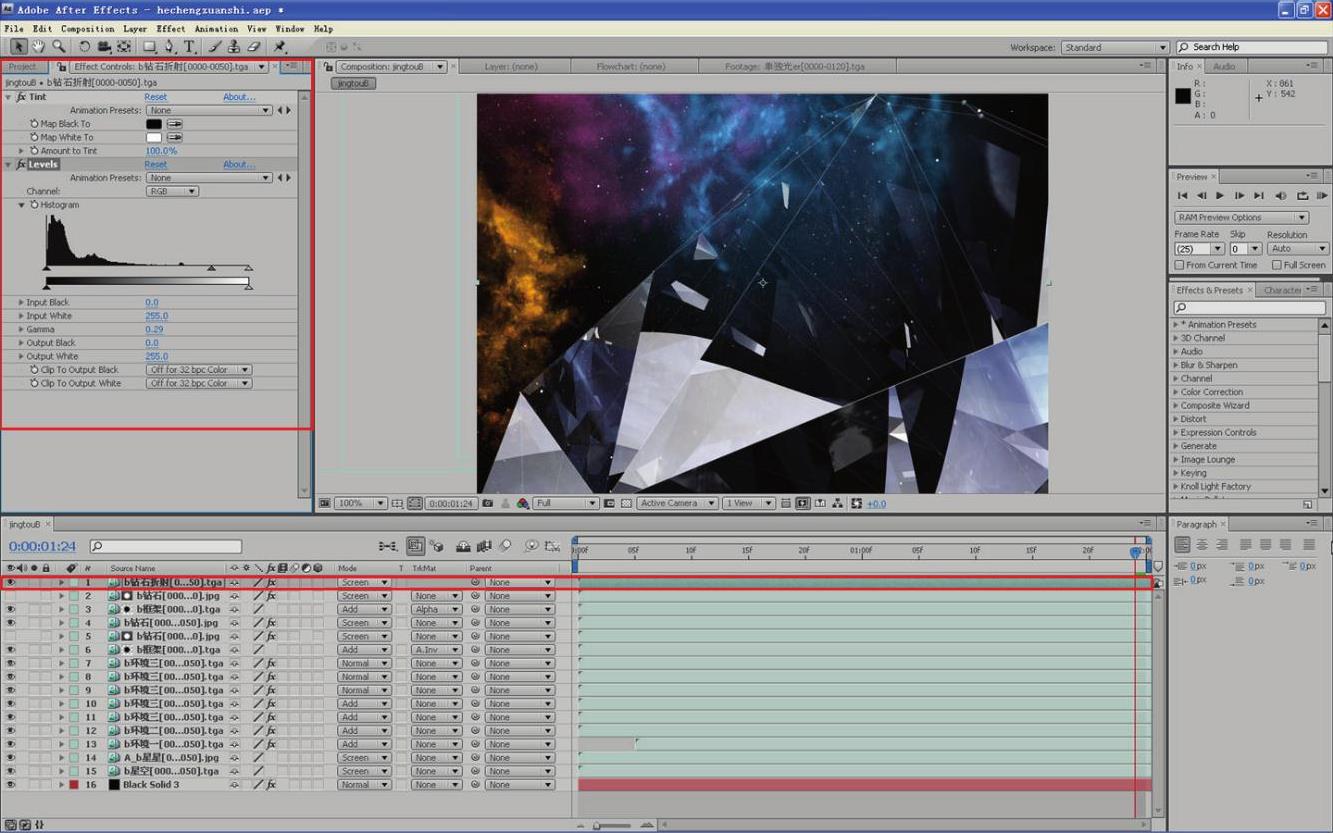
Task: Switch to the Project panel tab
Action: click(x=23, y=67)
